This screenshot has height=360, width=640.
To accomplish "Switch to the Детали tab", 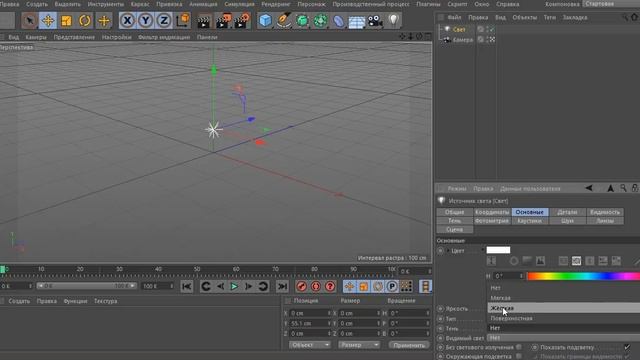I will tap(567, 212).
